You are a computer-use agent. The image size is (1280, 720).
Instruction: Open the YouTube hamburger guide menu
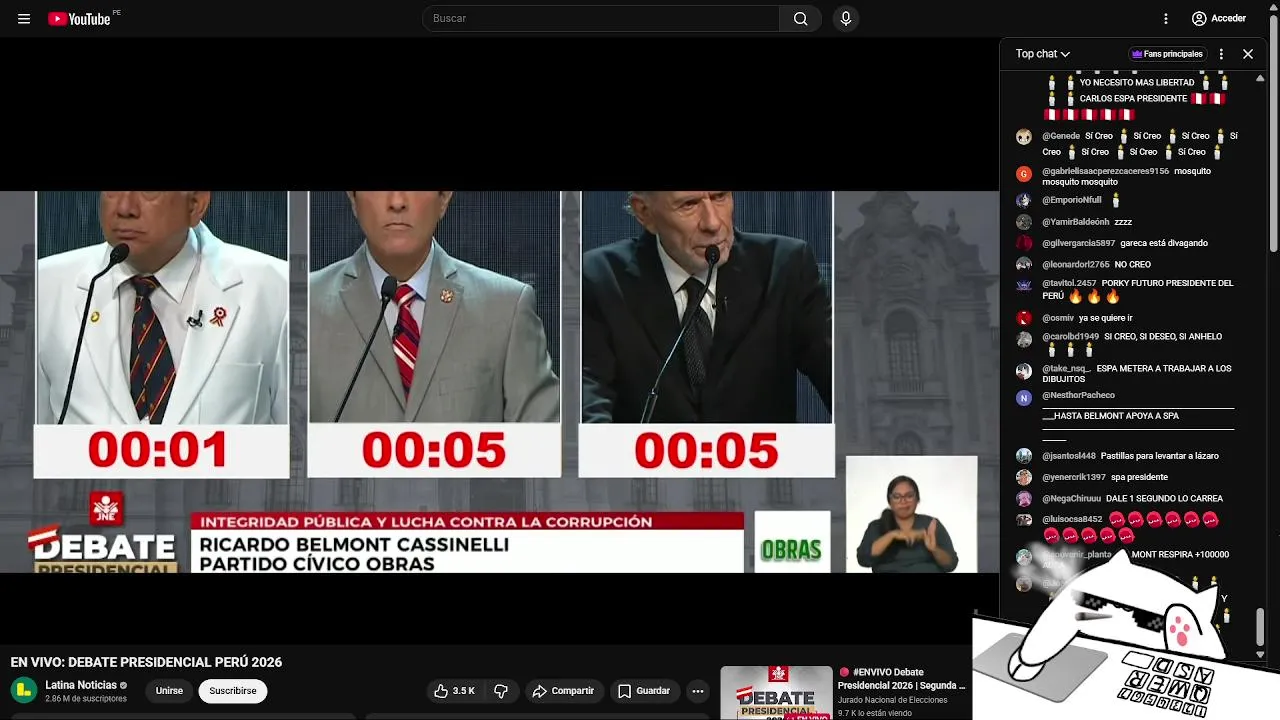tap(24, 18)
